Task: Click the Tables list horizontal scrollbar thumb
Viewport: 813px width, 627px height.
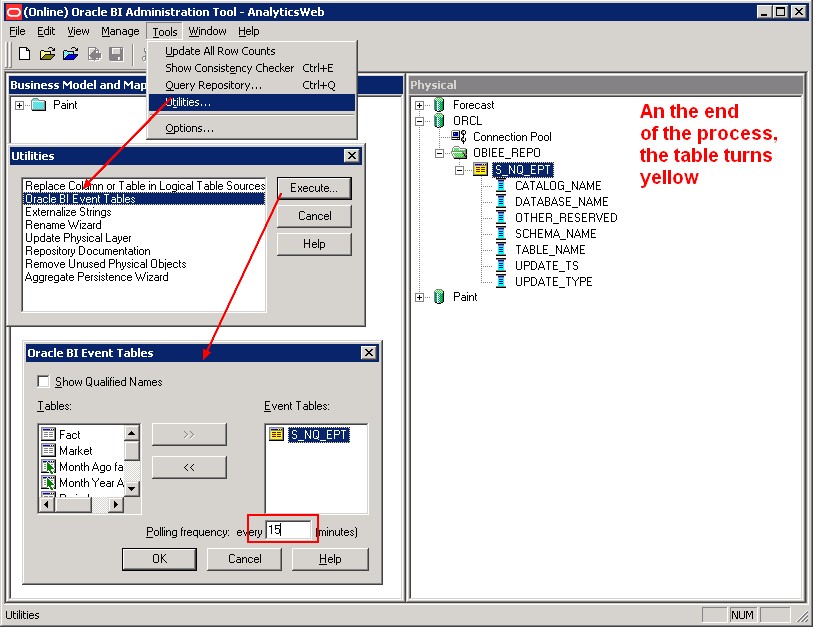Action: (x=73, y=504)
